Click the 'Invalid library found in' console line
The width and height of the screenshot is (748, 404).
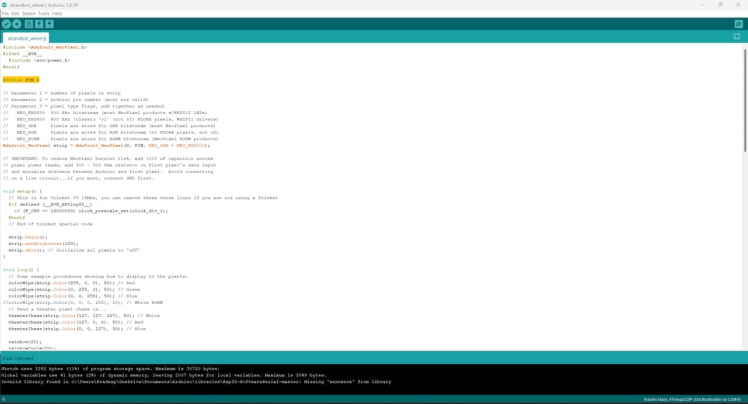(196, 382)
